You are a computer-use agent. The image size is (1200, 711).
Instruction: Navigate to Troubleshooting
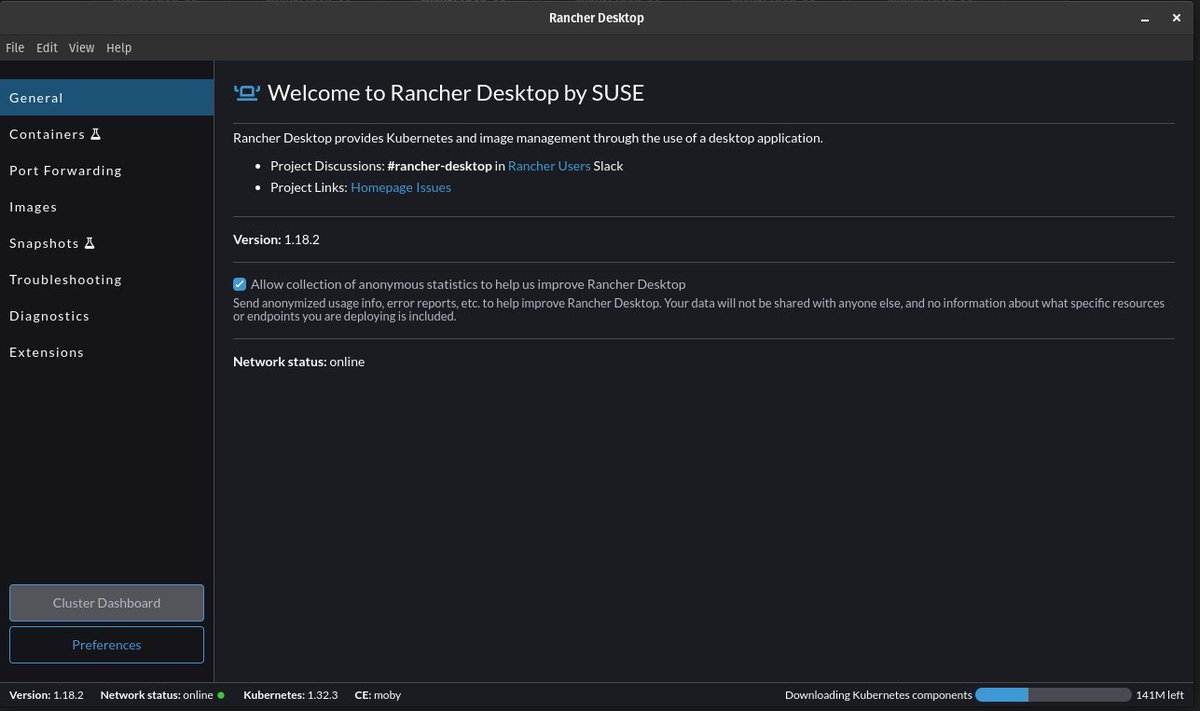tap(106, 280)
